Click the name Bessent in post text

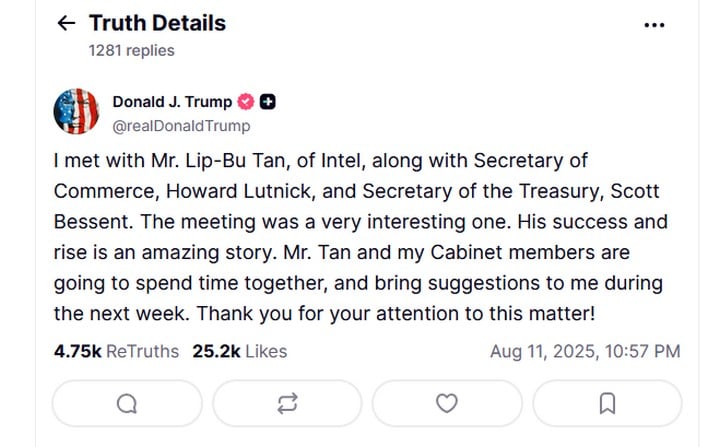pyautogui.click(x=93, y=222)
